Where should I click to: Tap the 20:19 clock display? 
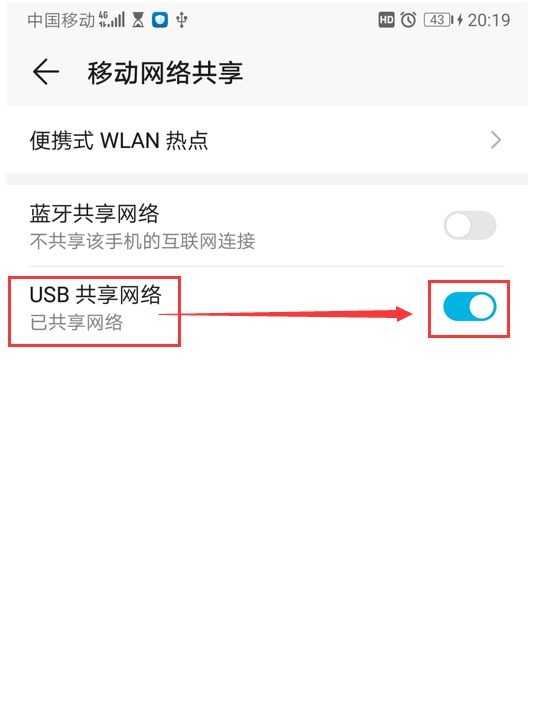pyautogui.click(x=488, y=20)
